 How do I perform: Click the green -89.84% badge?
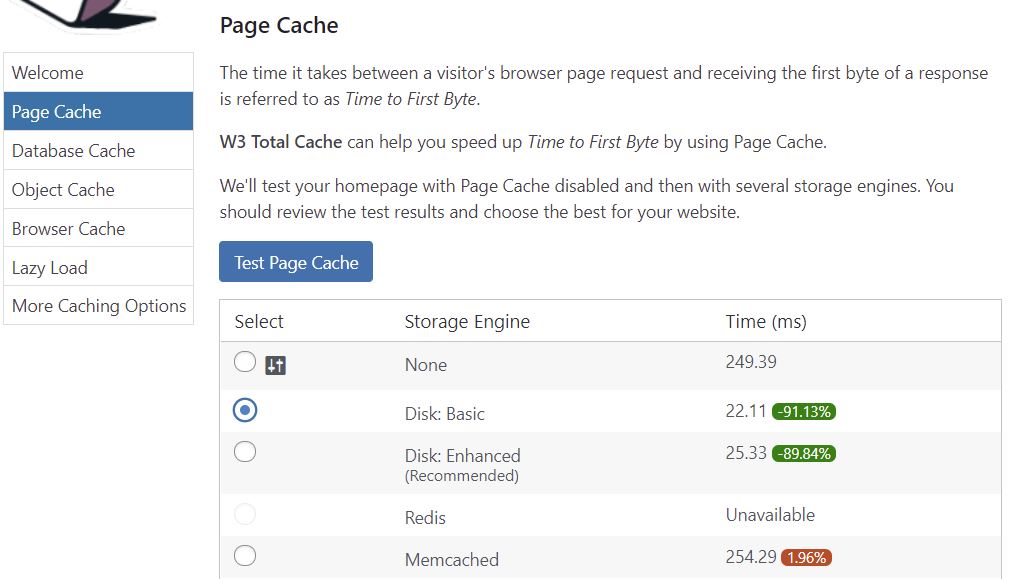click(x=803, y=454)
